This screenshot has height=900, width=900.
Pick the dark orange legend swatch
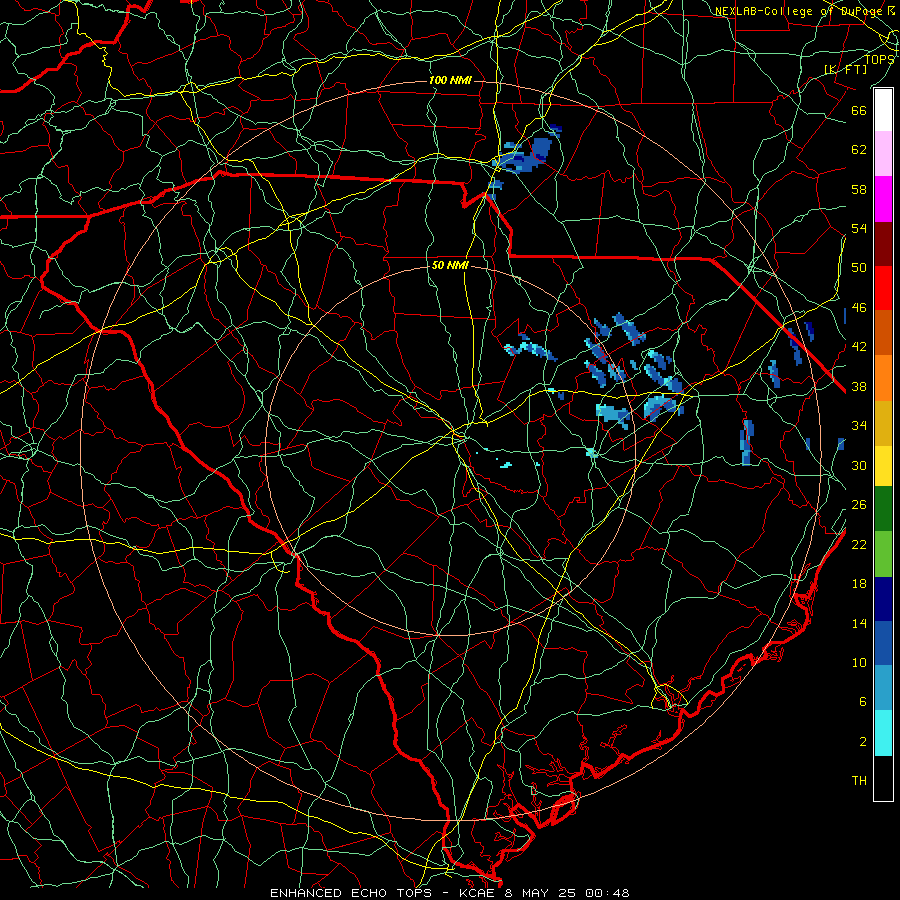[883, 333]
